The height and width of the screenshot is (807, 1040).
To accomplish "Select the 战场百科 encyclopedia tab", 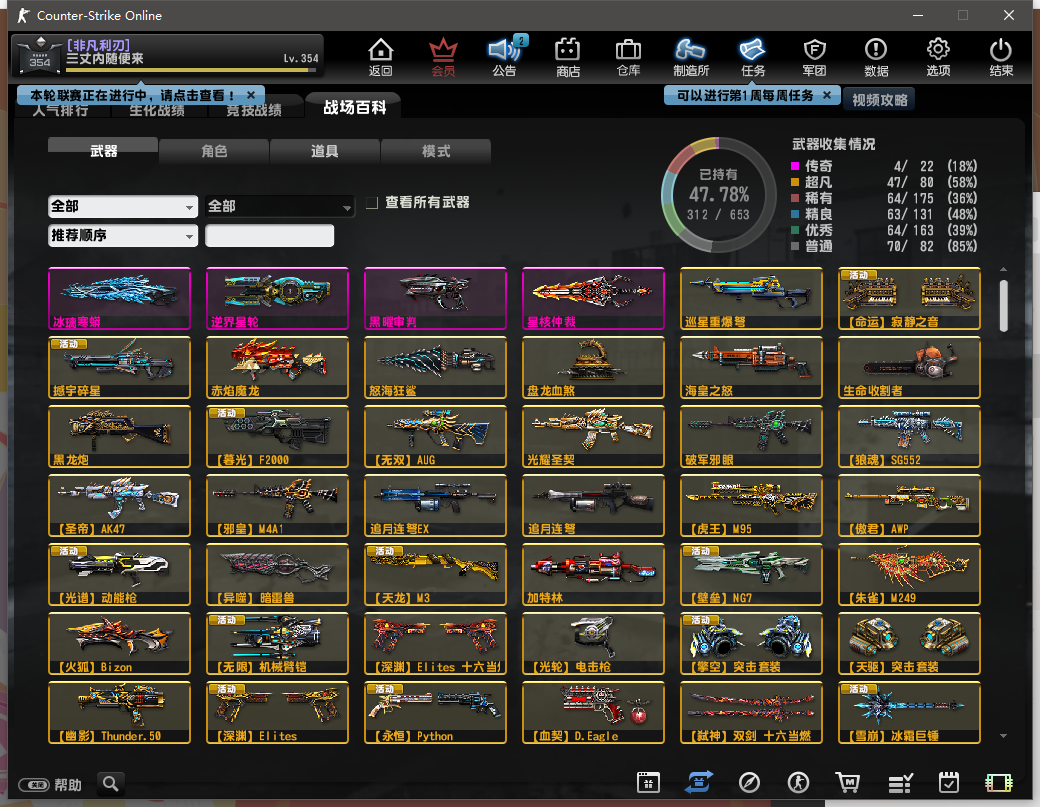I will coord(355,107).
